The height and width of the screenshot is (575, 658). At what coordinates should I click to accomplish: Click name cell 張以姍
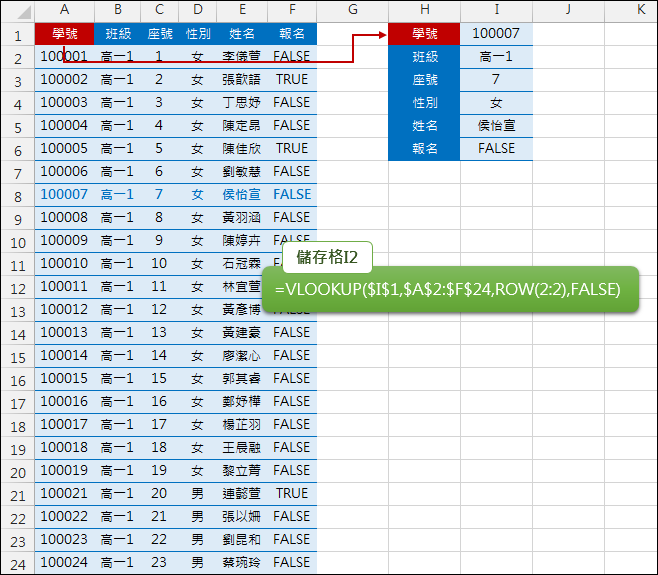242,517
